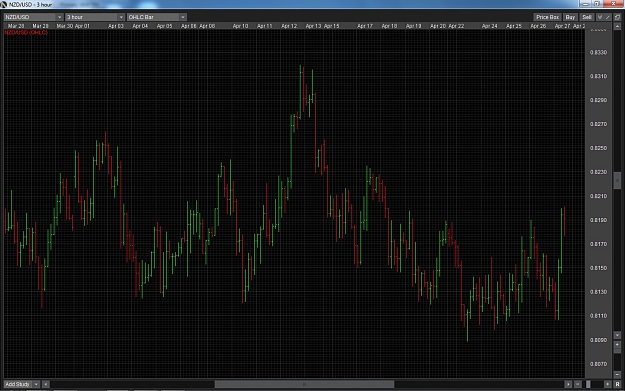Click the horizontal scrollbar thumb

(x=305, y=384)
